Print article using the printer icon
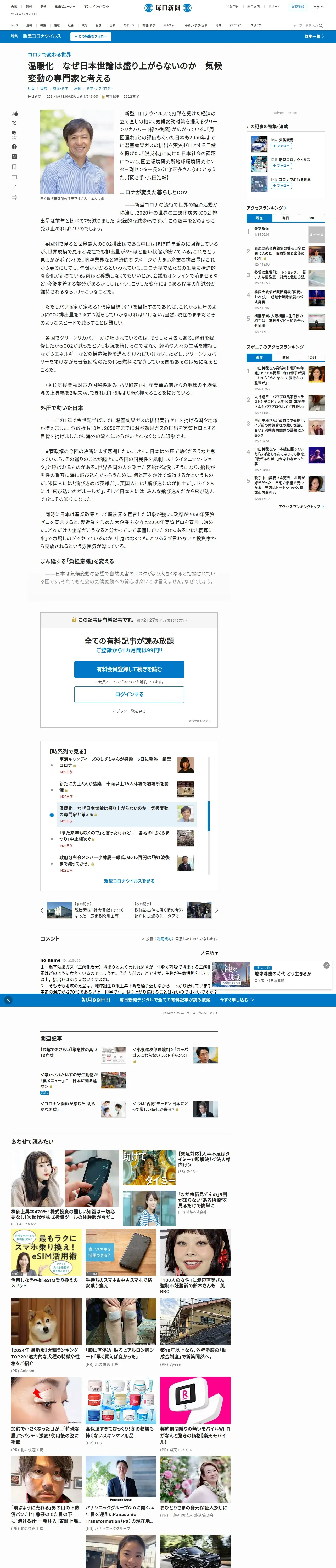The image size is (336, 1568). [14, 198]
